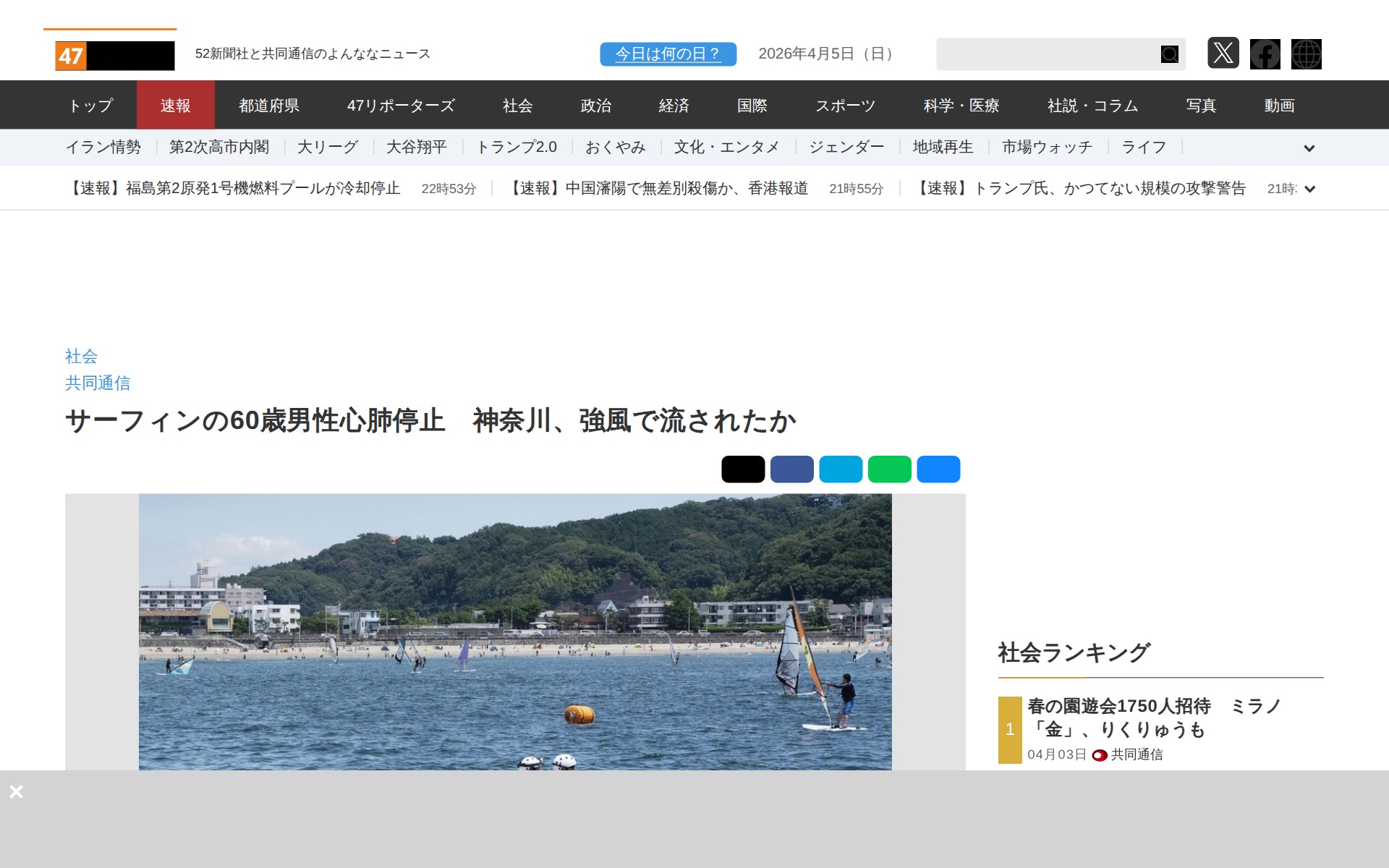Select the スポーツ menu item
1389x868 pixels.
click(x=845, y=106)
